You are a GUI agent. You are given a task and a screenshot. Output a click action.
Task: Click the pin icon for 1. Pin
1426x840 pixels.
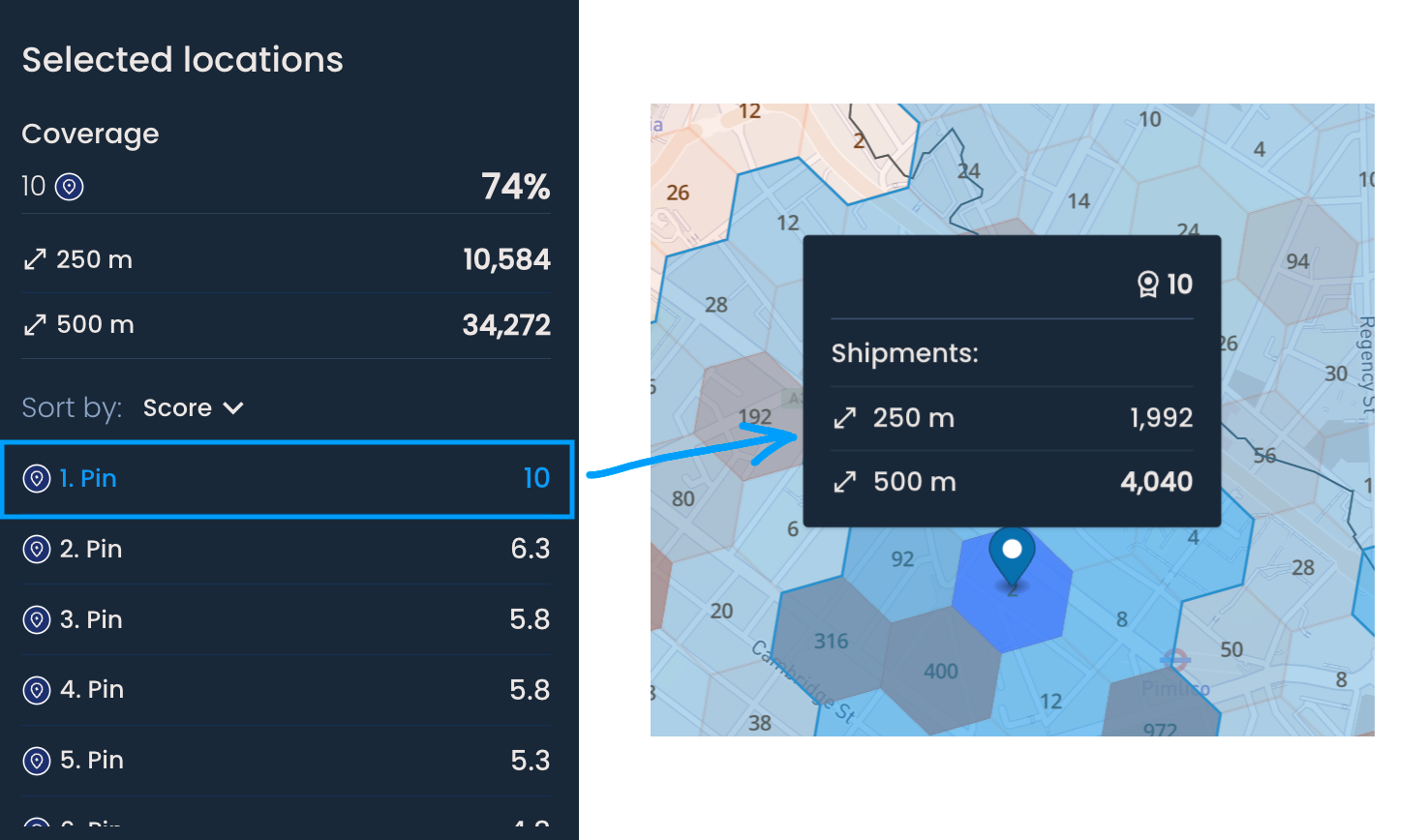(37, 478)
